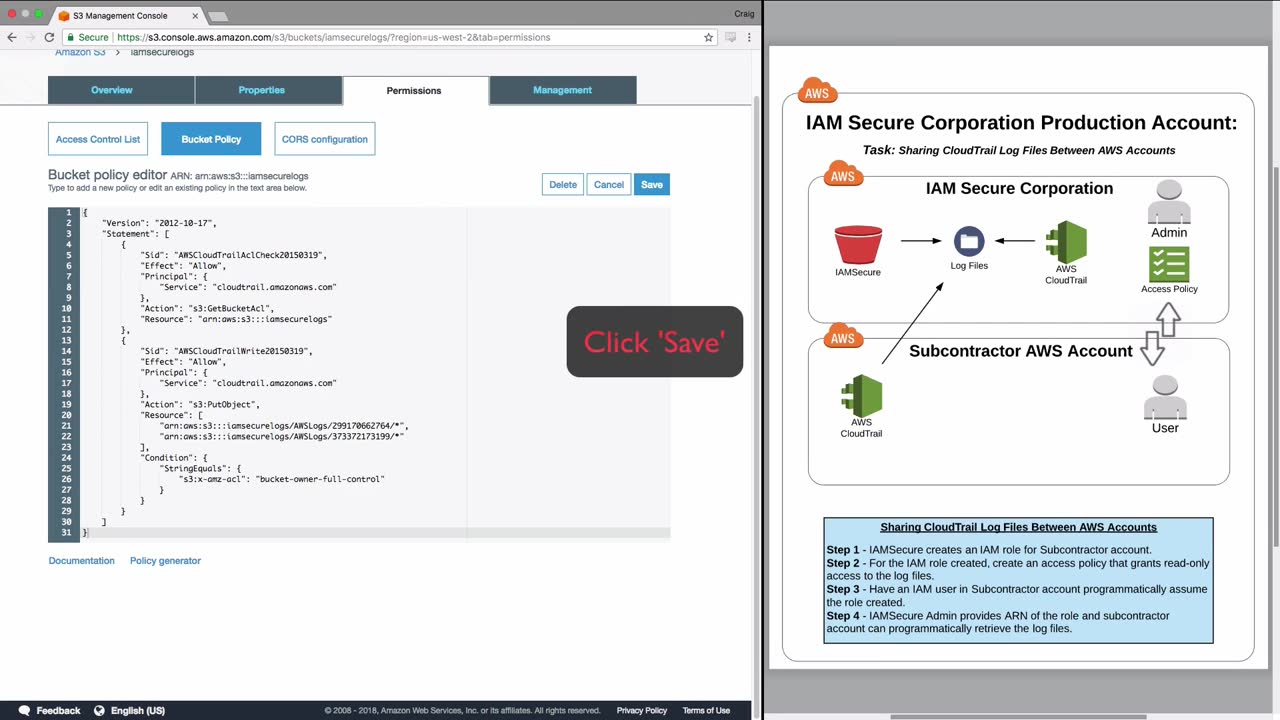Delete the bucket policy
1280x720 pixels.
pyautogui.click(x=563, y=184)
